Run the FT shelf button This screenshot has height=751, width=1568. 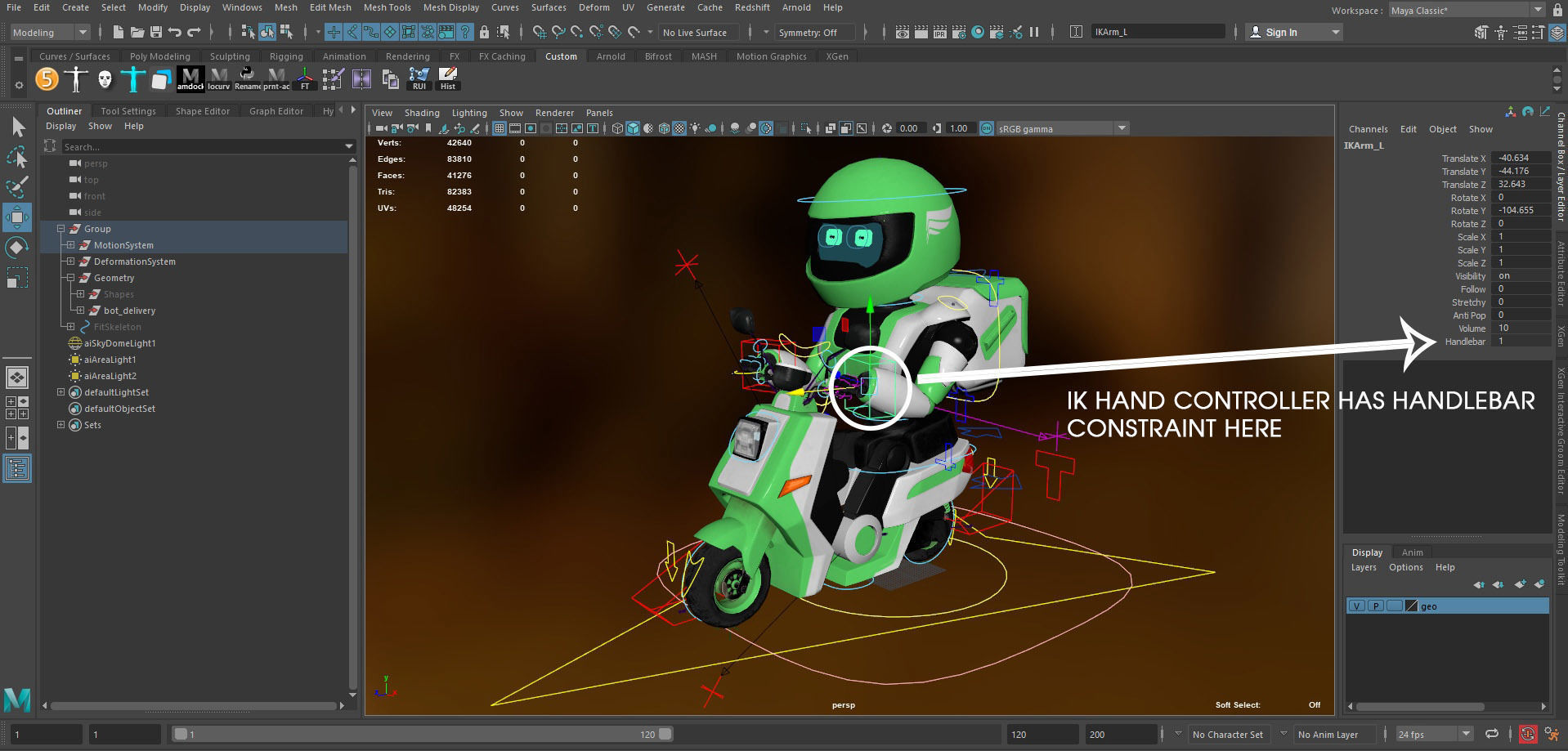pyautogui.click(x=305, y=78)
